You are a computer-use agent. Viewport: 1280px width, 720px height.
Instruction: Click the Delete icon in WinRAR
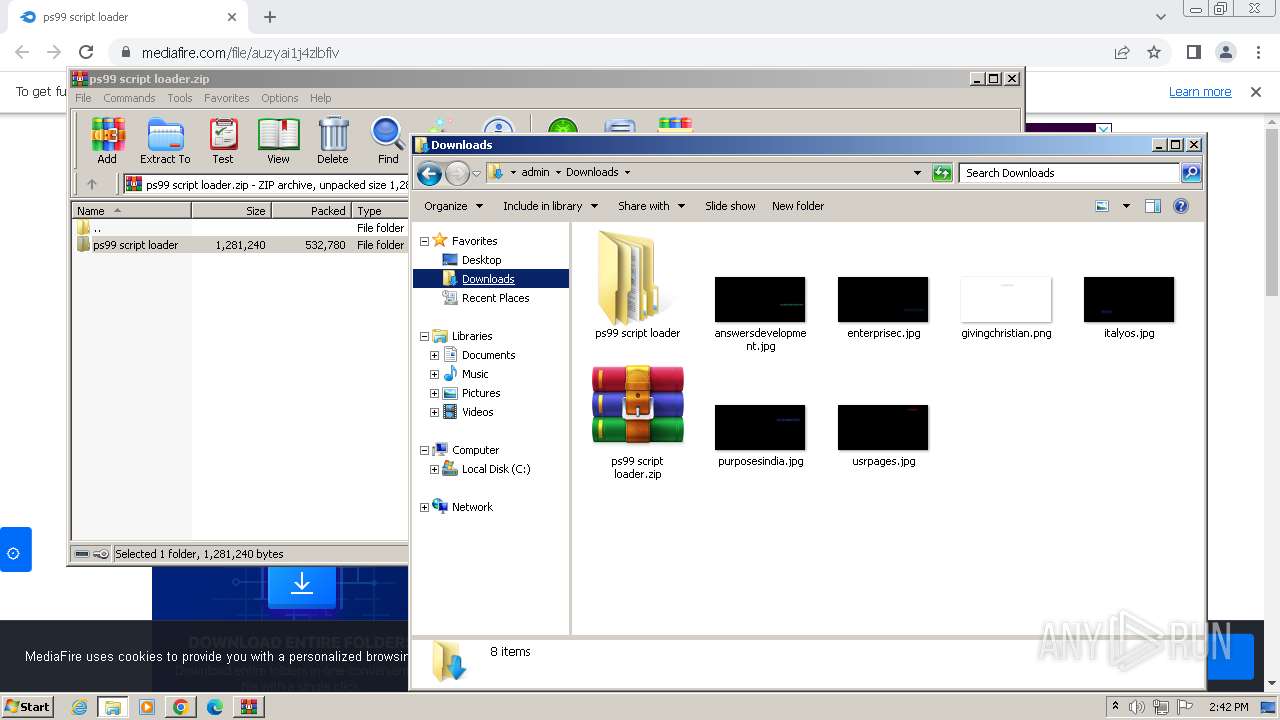pyautogui.click(x=333, y=140)
